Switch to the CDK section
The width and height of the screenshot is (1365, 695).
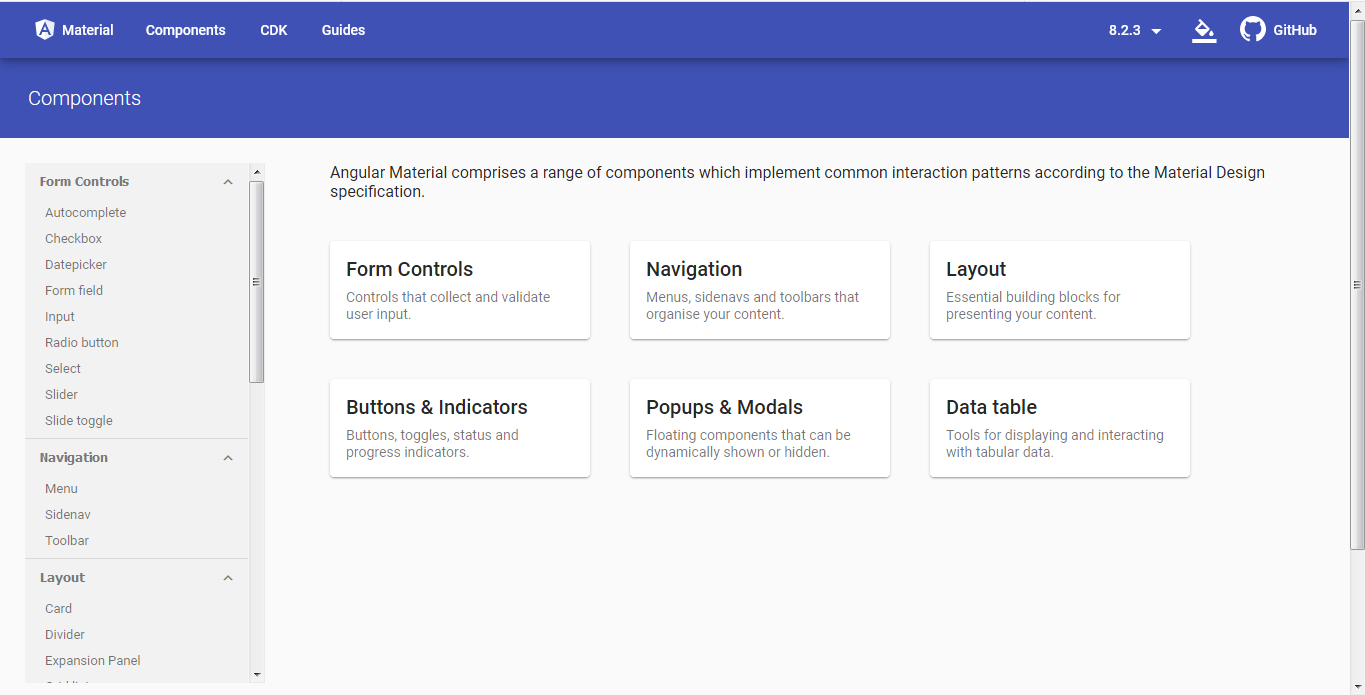click(273, 29)
